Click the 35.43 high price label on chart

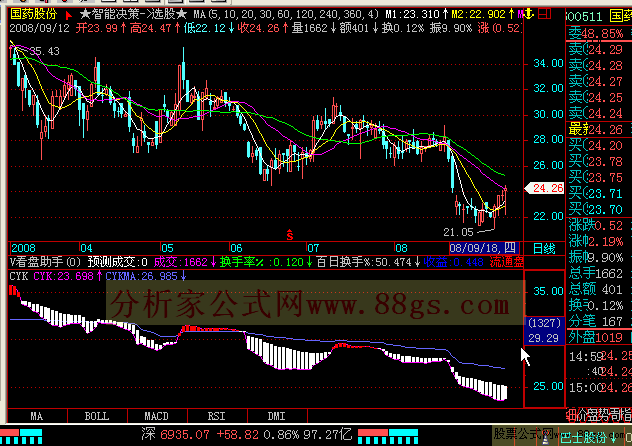45,51
